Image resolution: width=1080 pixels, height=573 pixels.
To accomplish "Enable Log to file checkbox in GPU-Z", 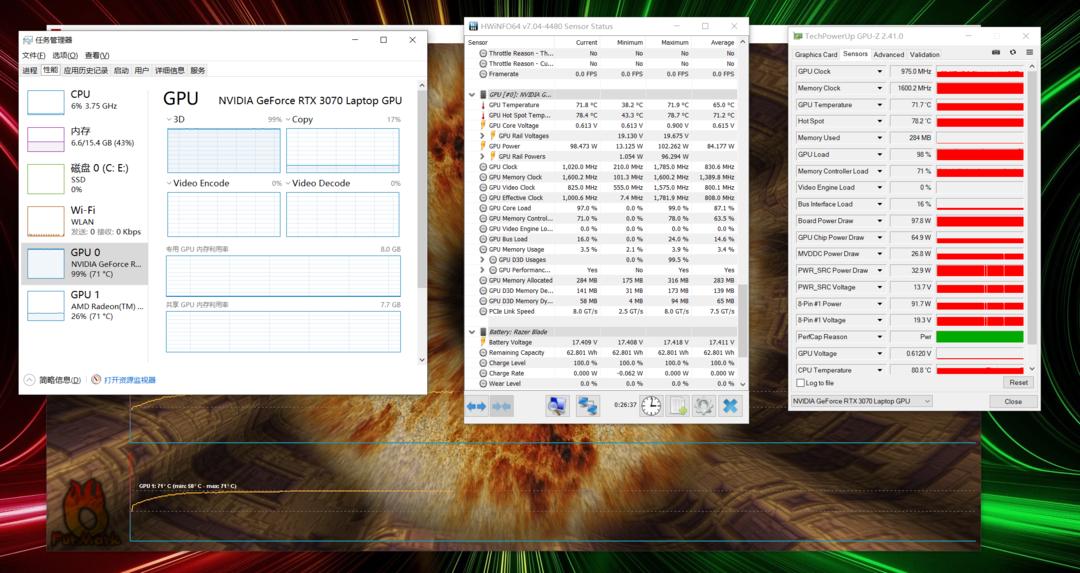I will (800, 383).
